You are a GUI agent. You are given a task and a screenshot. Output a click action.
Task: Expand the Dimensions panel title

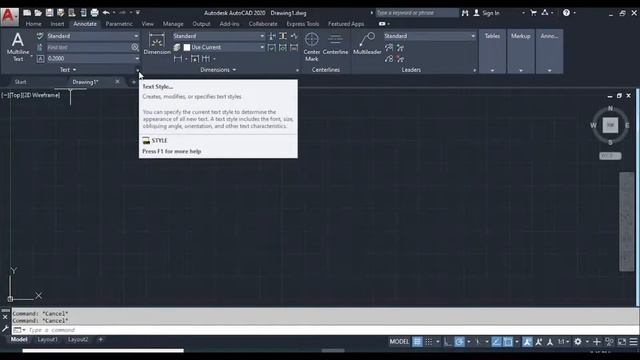[218, 70]
